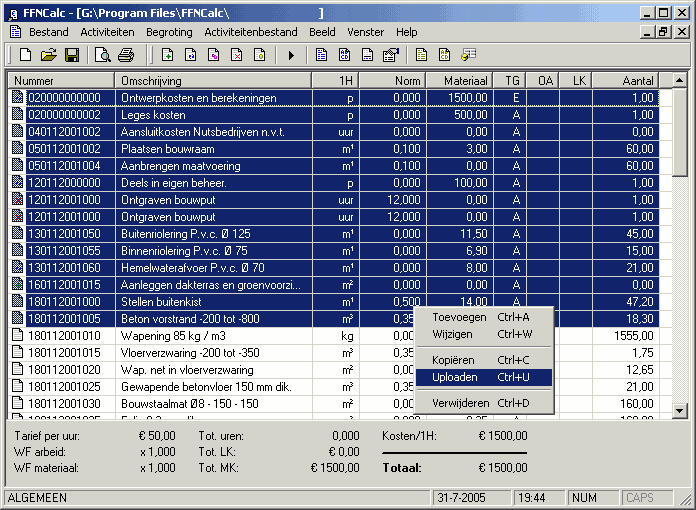This screenshot has height=510, width=696.
Task: Click the blue document icon with dotted lines
Action: pos(368,55)
